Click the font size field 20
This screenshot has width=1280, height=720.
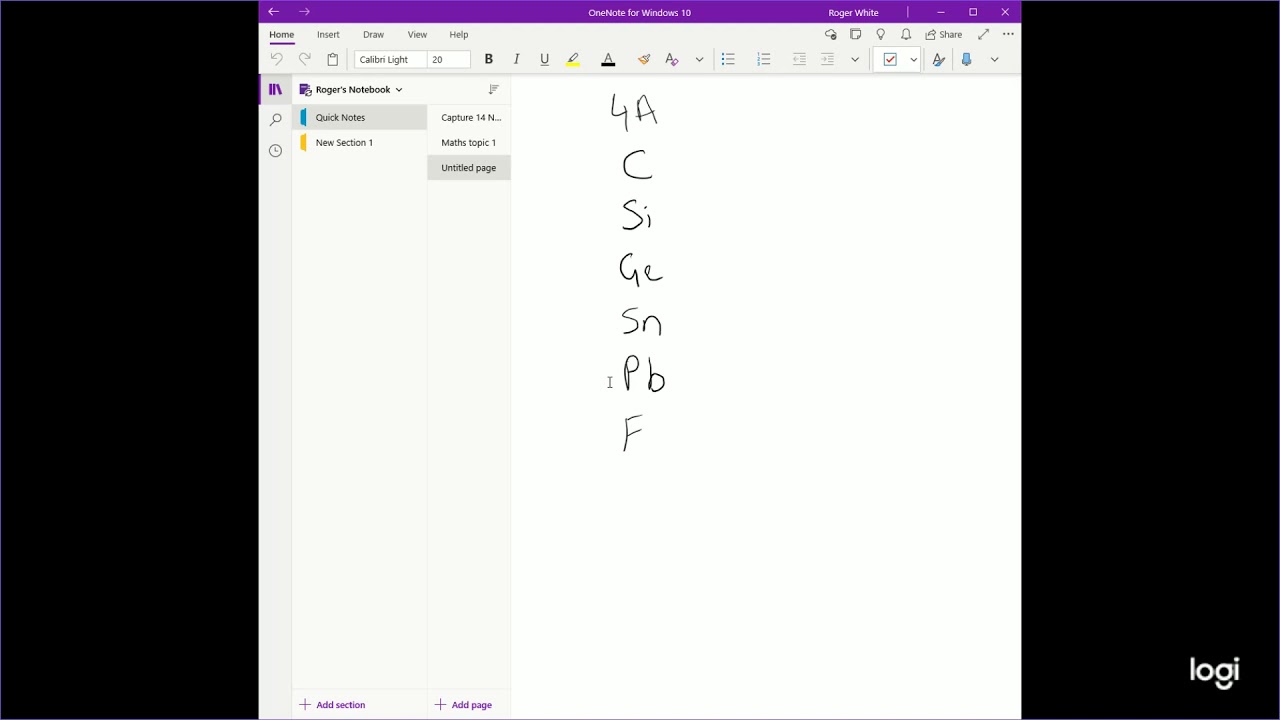pyautogui.click(x=449, y=60)
